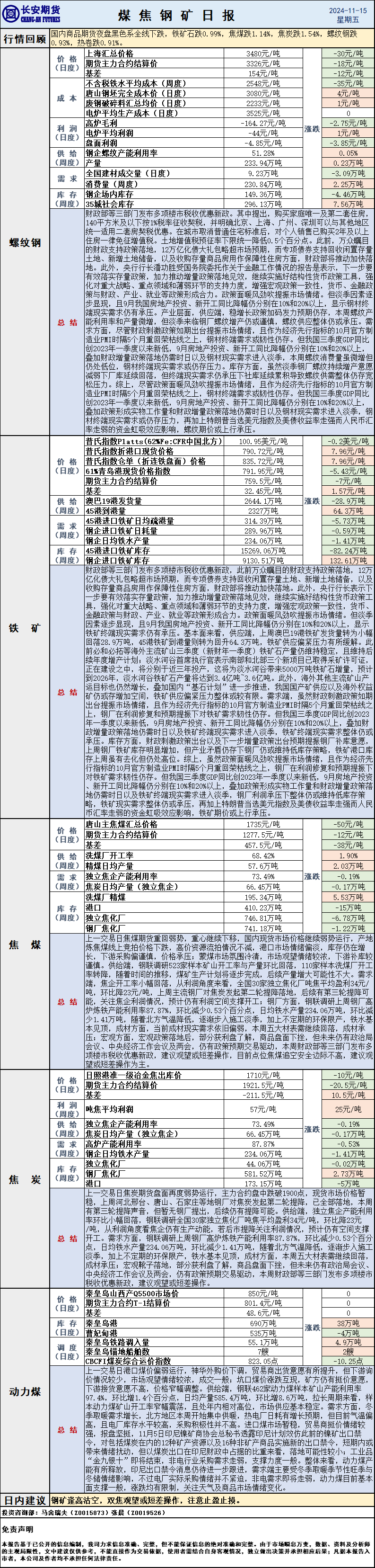This screenshot has width=375, height=1568.
Task: Click the 唐山钢坯完全成本价(日度) row label
Action: (x=136, y=93)
